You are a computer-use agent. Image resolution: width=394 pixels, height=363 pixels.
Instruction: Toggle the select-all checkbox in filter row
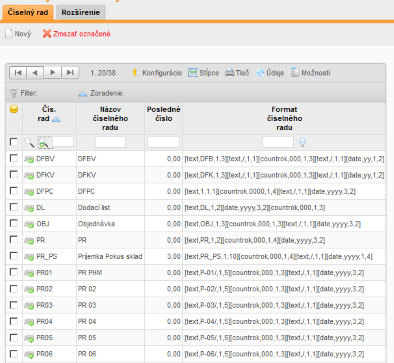tap(14, 142)
